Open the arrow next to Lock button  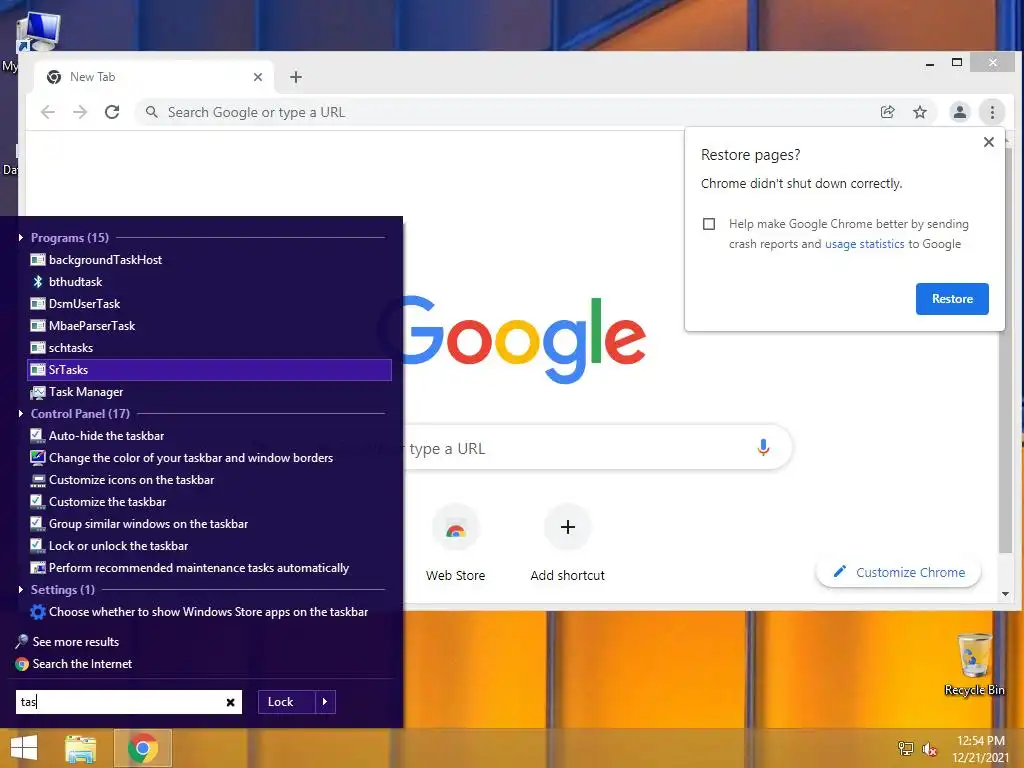click(x=325, y=702)
